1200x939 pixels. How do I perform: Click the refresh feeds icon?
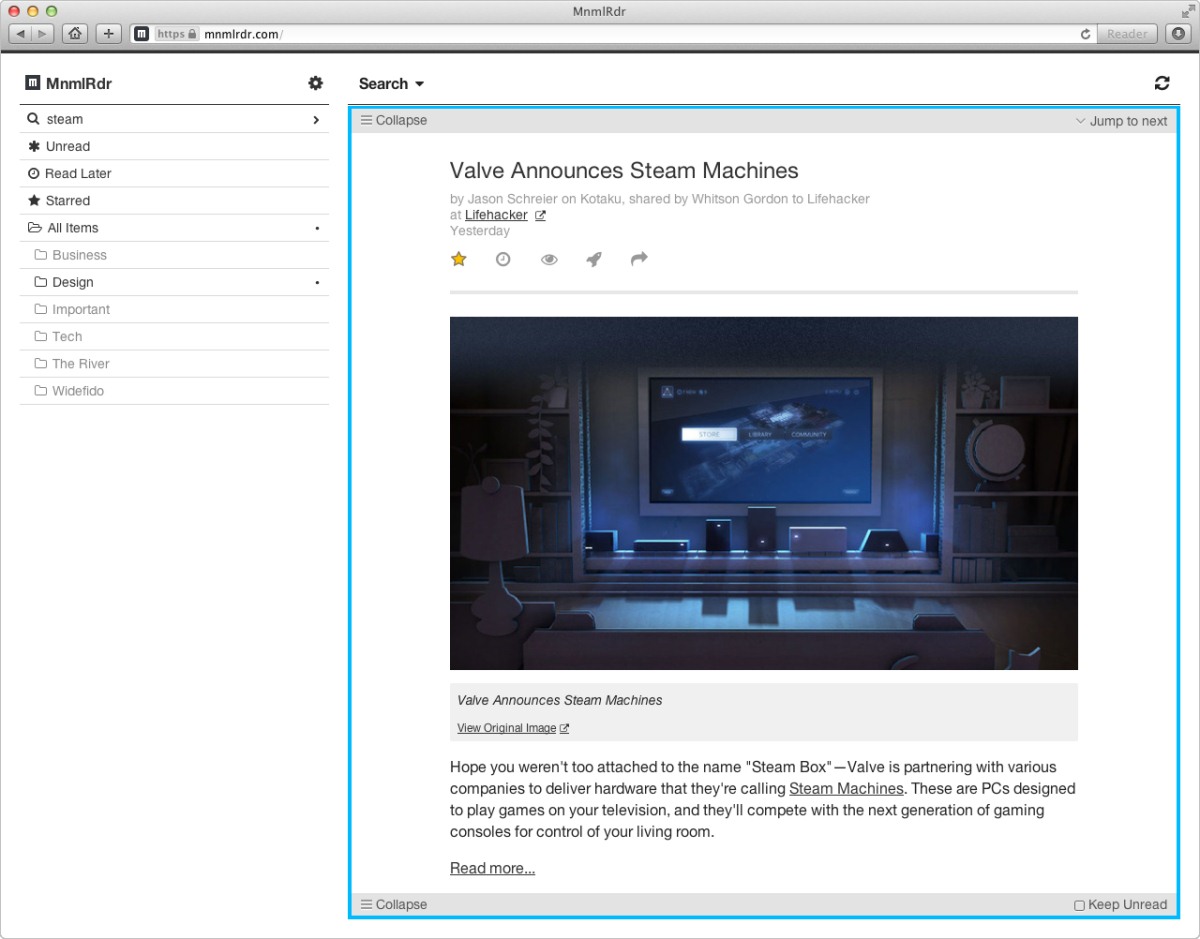(1162, 83)
